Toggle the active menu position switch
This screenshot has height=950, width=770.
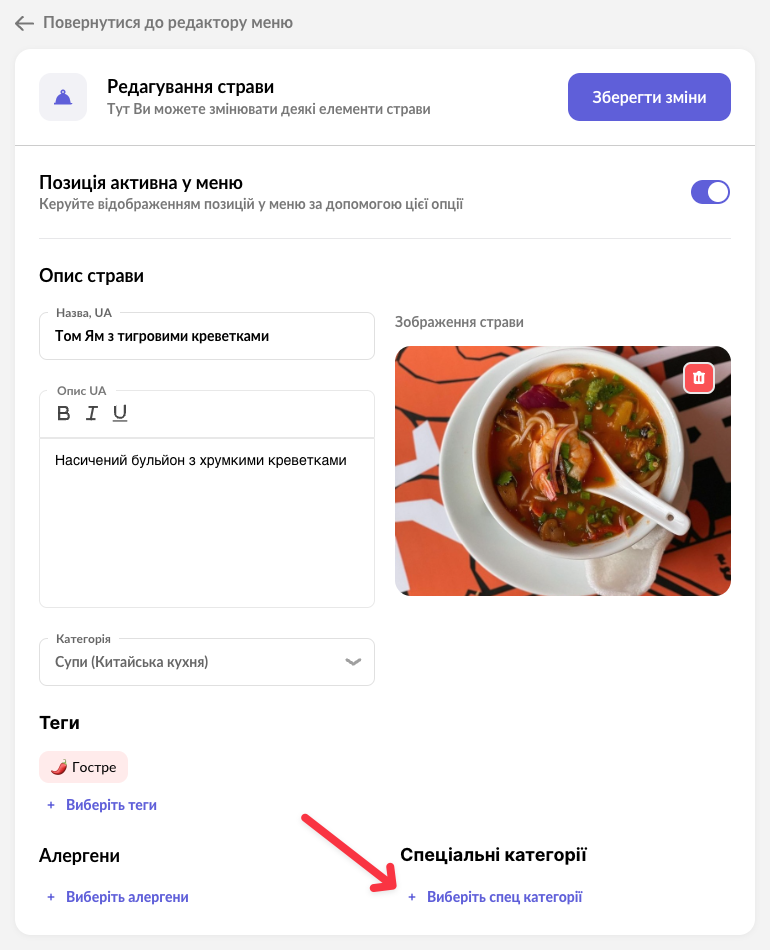click(710, 192)
